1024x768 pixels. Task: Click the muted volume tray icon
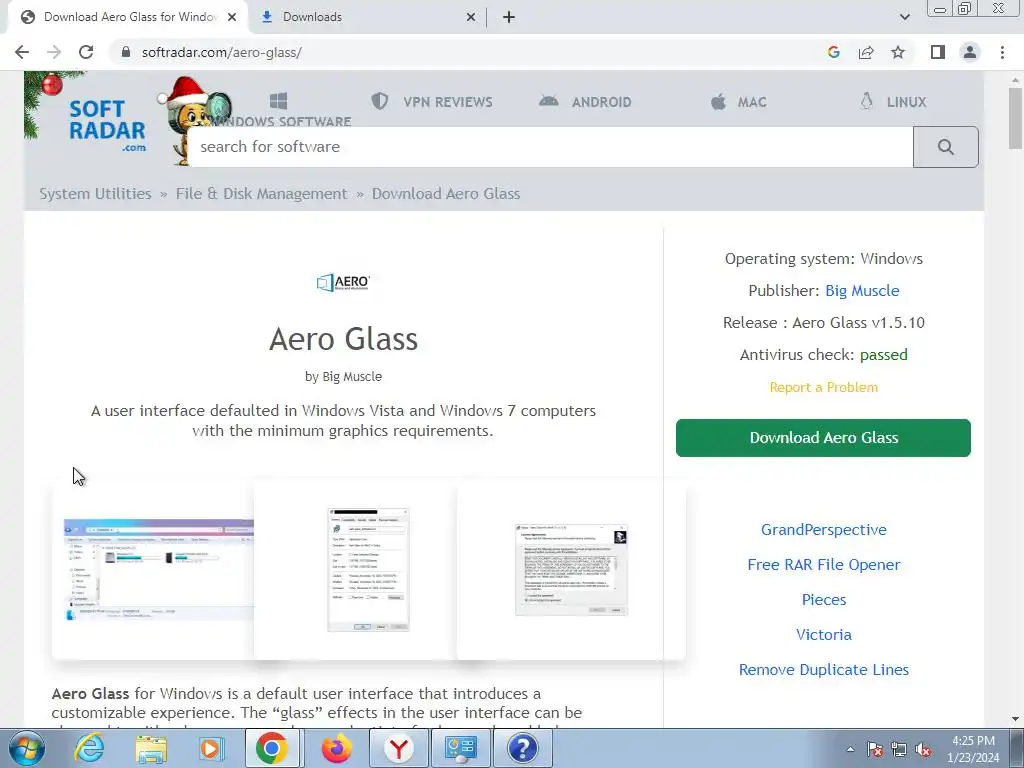click(x=923, y=750)
